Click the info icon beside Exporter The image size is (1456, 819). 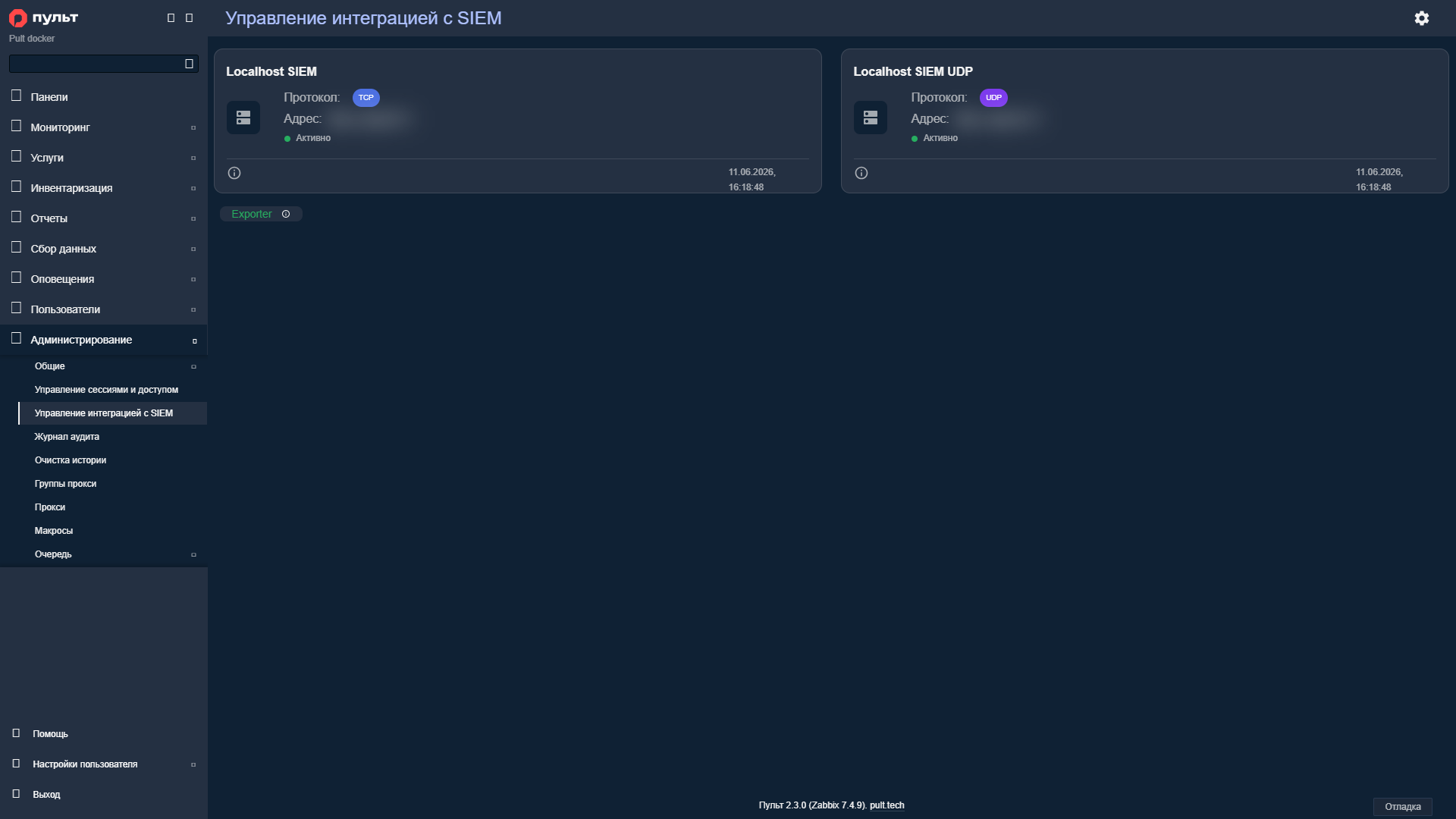coord(286,214)
